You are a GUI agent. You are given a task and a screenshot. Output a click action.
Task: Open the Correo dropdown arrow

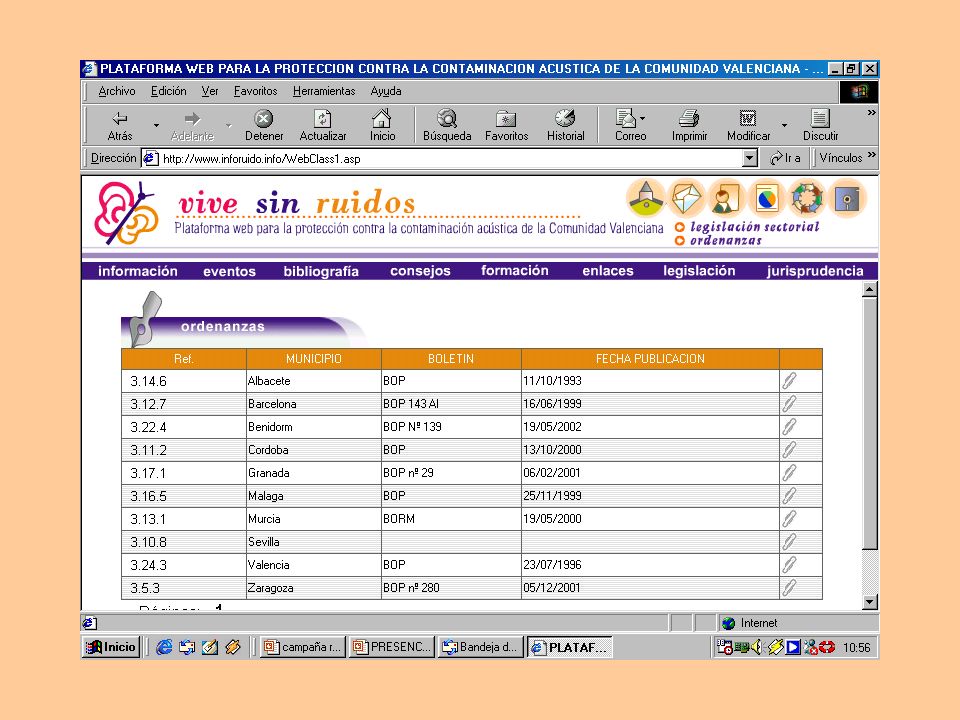642,118
